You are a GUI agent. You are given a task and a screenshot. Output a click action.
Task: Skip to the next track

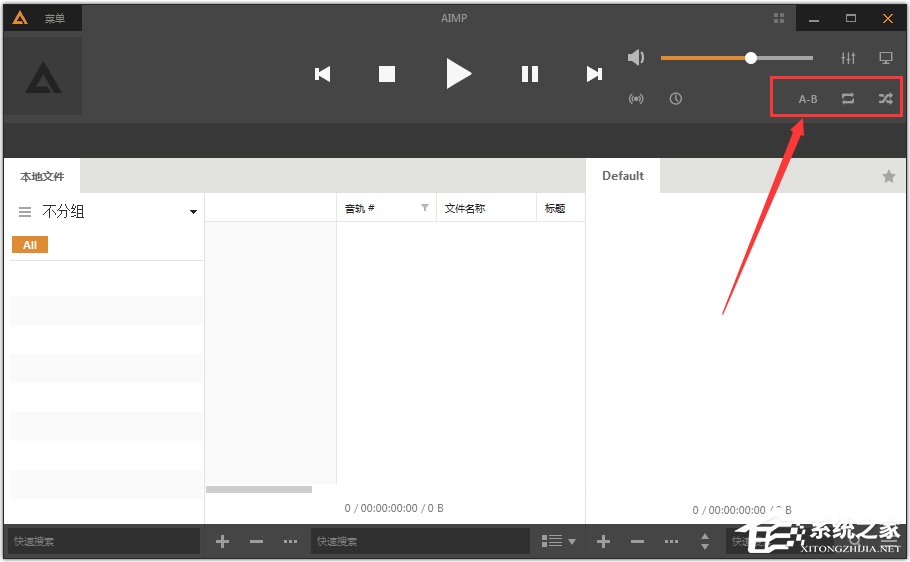click(594, 74)
